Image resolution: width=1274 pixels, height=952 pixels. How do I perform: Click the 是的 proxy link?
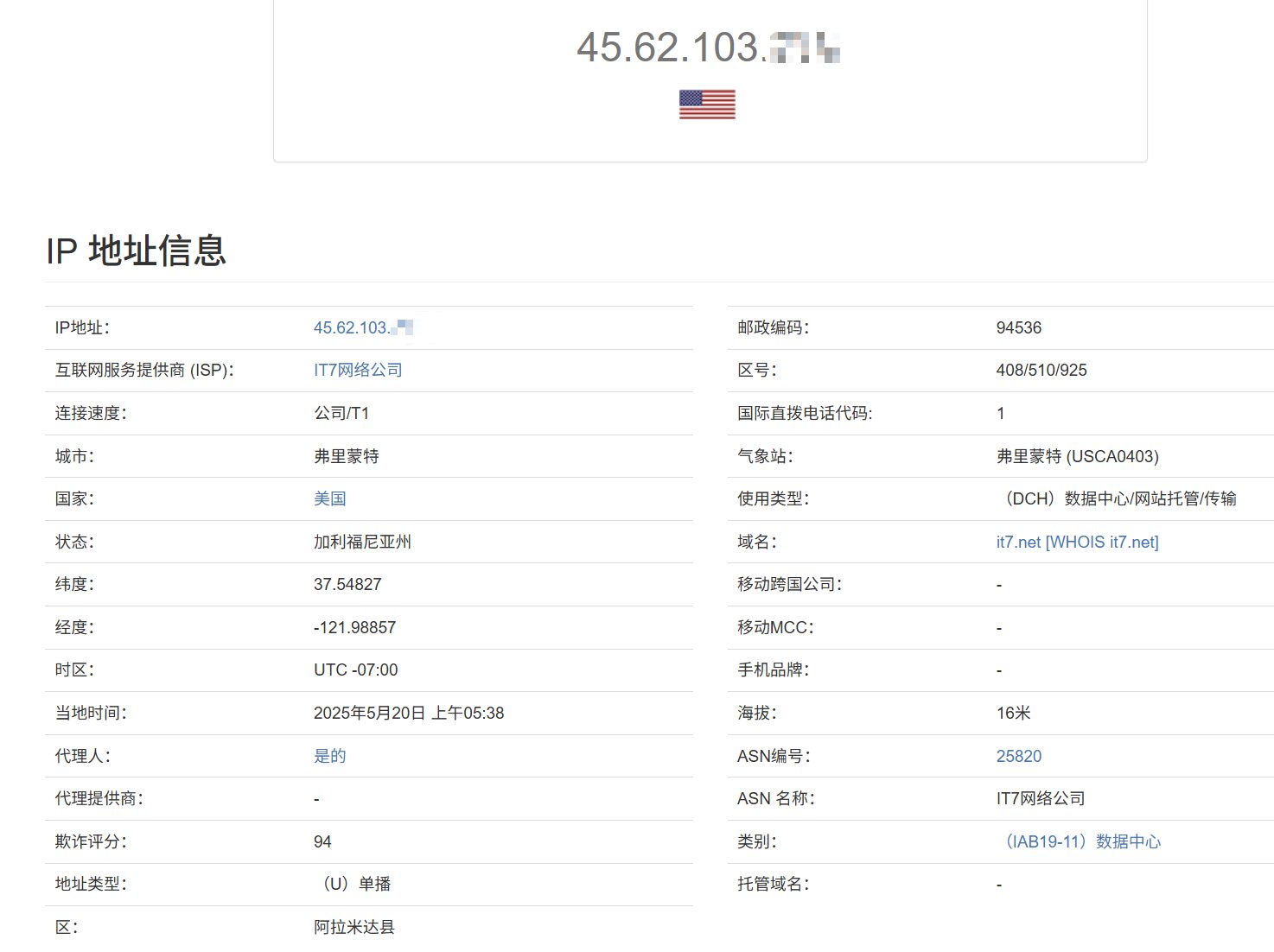[329, 756]
